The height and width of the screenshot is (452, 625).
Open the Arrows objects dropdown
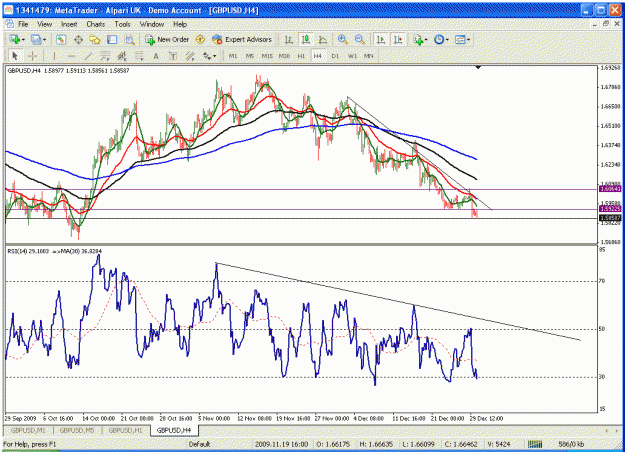pyautogui.click(x=214, y=56)
